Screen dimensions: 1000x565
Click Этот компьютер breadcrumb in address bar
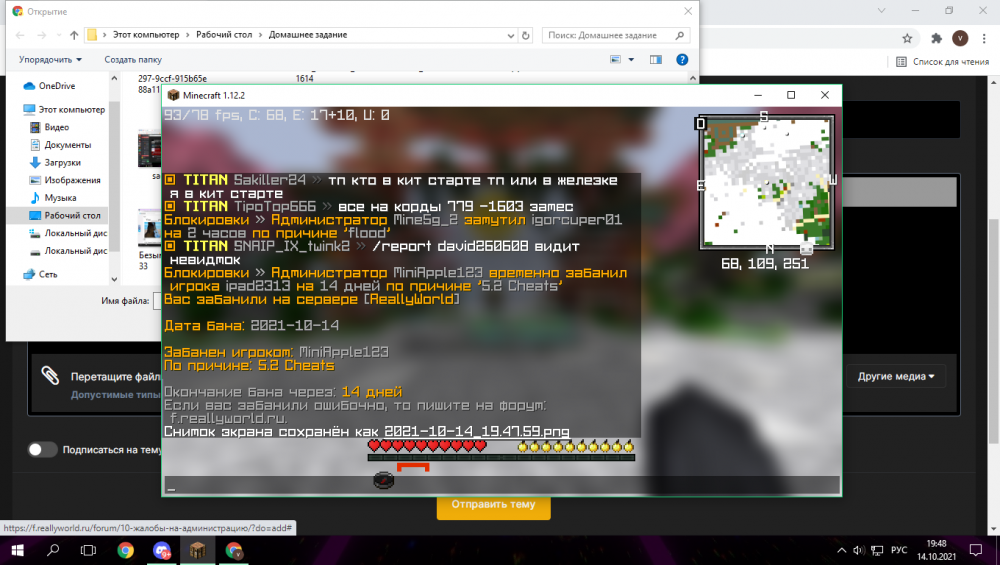click(146, 35)
